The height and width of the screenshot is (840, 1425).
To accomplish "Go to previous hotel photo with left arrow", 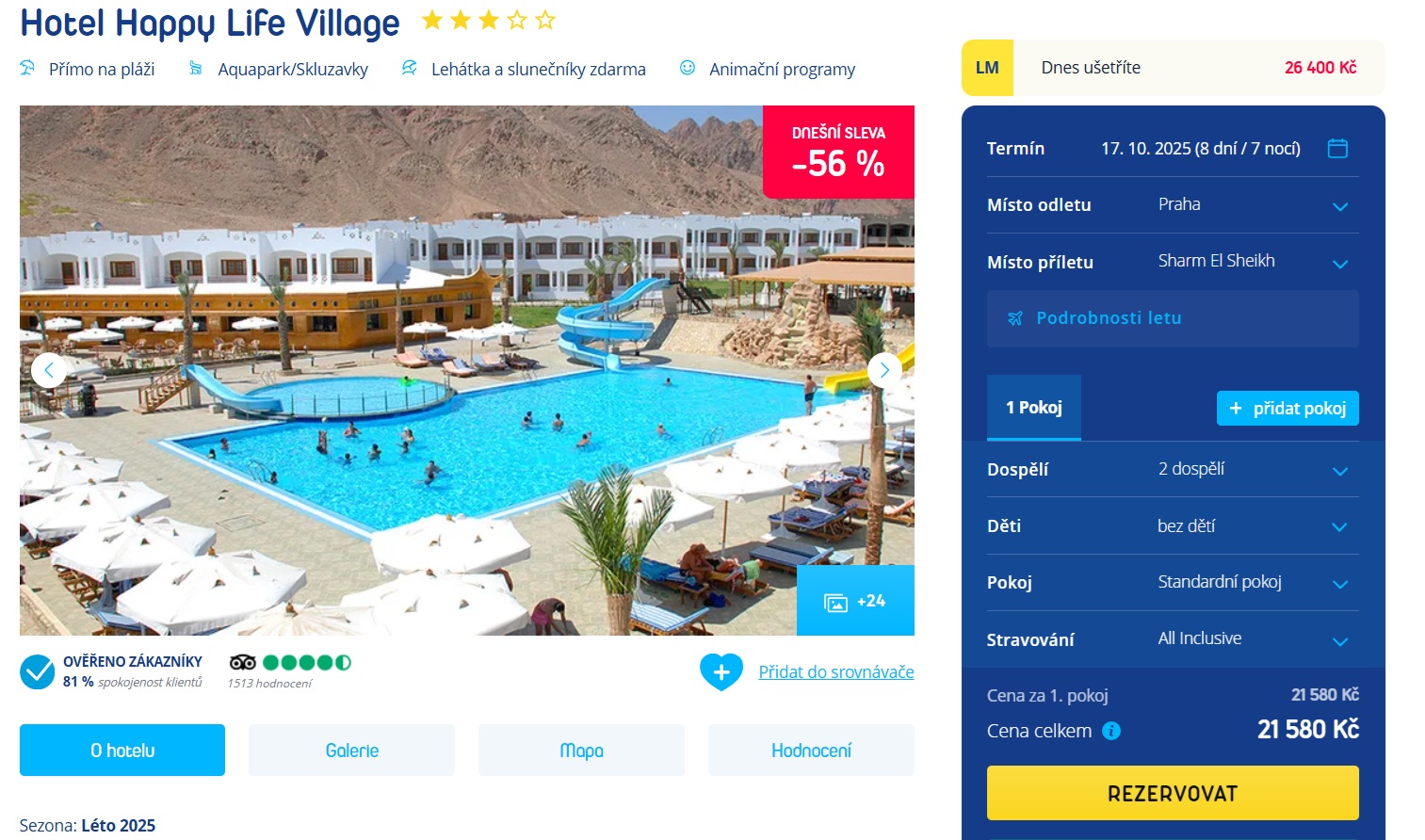I will click(49, 370).
